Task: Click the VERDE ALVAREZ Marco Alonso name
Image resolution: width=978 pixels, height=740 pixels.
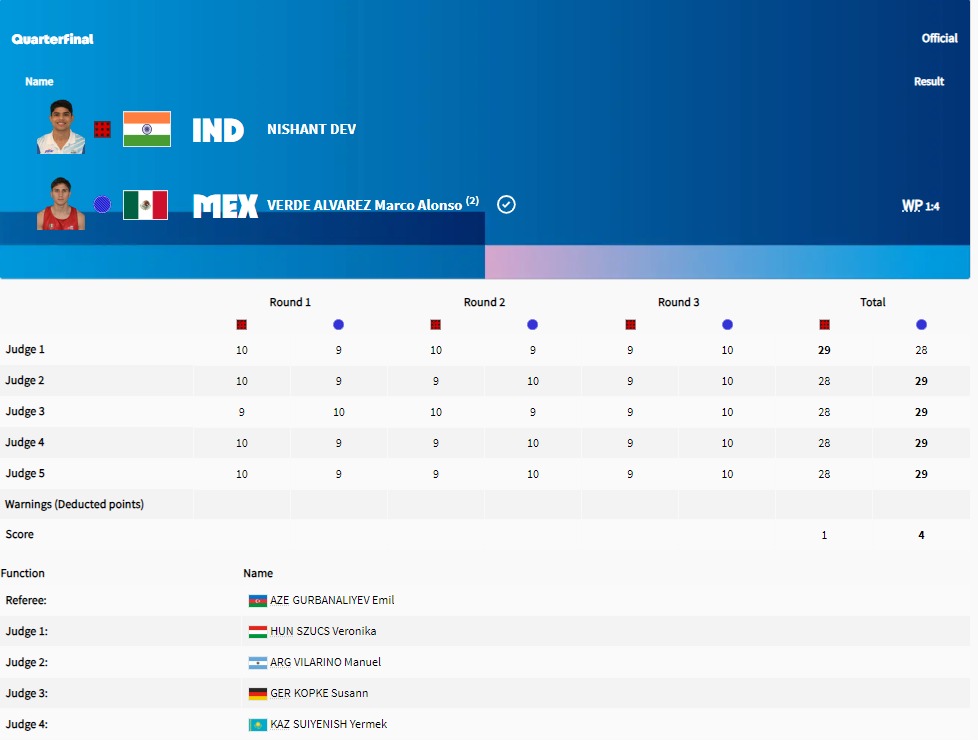Action: (365, 205)
